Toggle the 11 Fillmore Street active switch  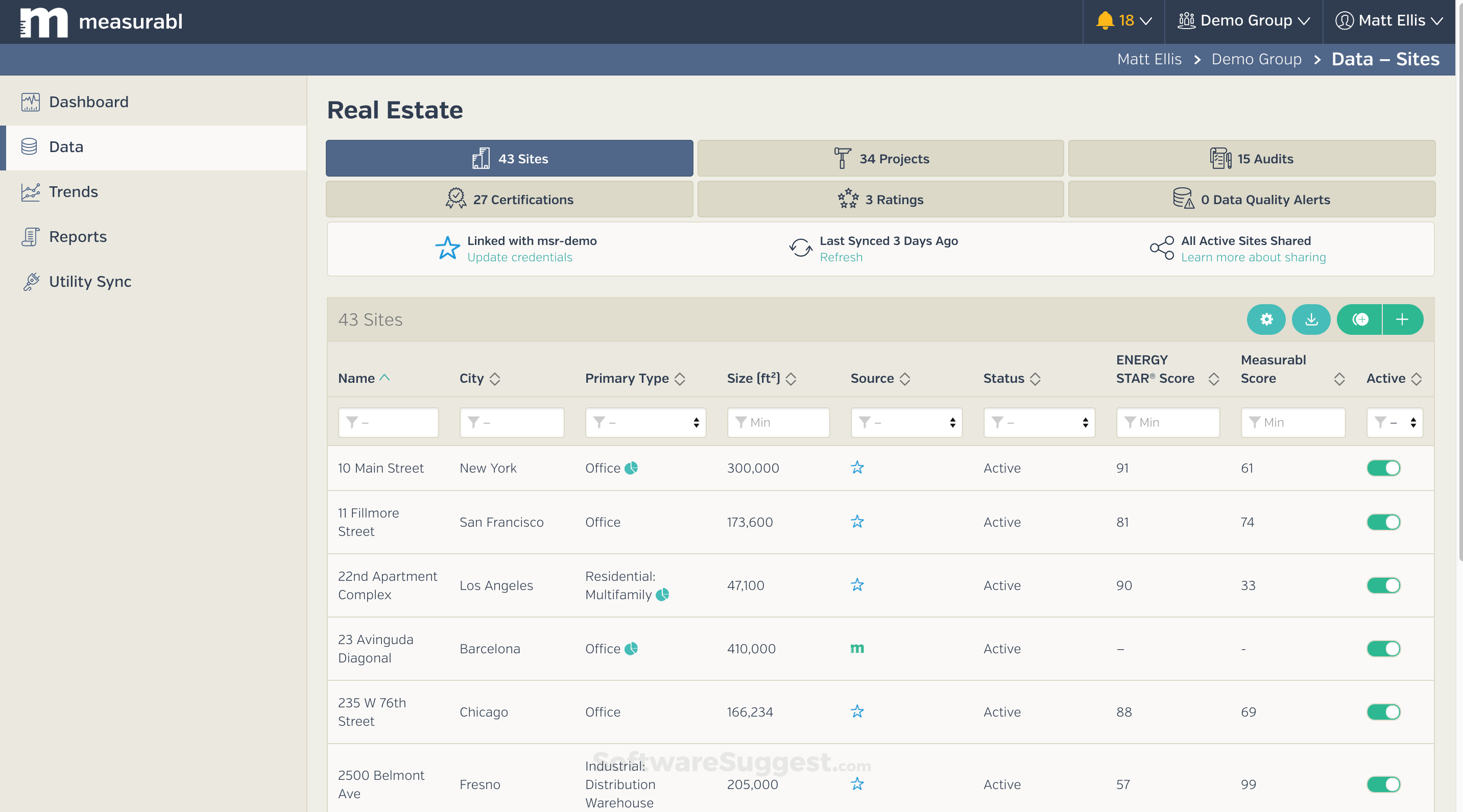1383,522
